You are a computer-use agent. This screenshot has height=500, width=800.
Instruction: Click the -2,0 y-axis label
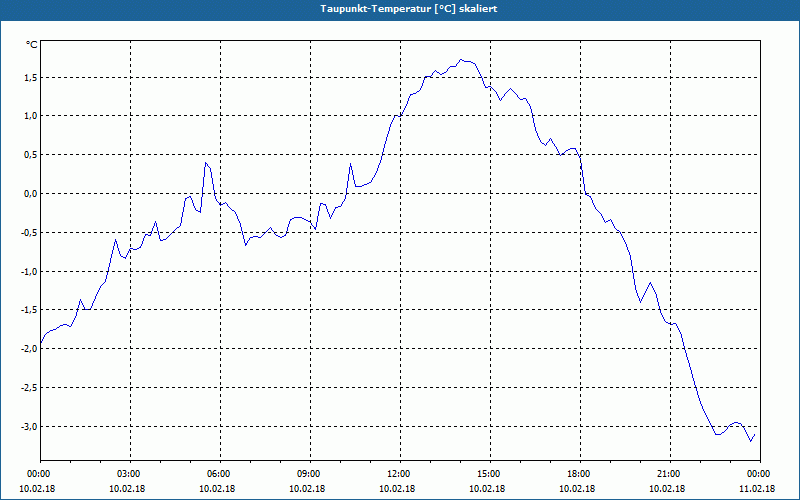pos(29,348)
